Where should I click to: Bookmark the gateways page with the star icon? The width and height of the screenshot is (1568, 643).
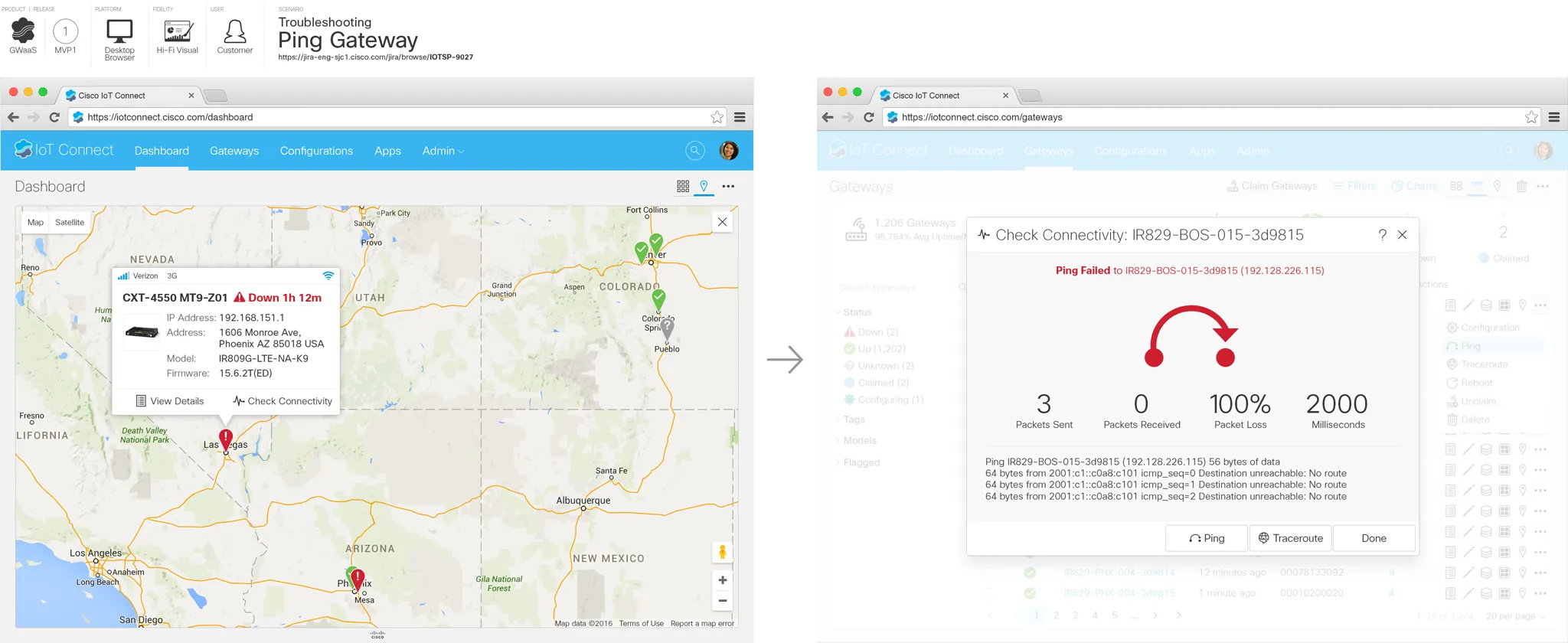click(x=1531, y=117)
